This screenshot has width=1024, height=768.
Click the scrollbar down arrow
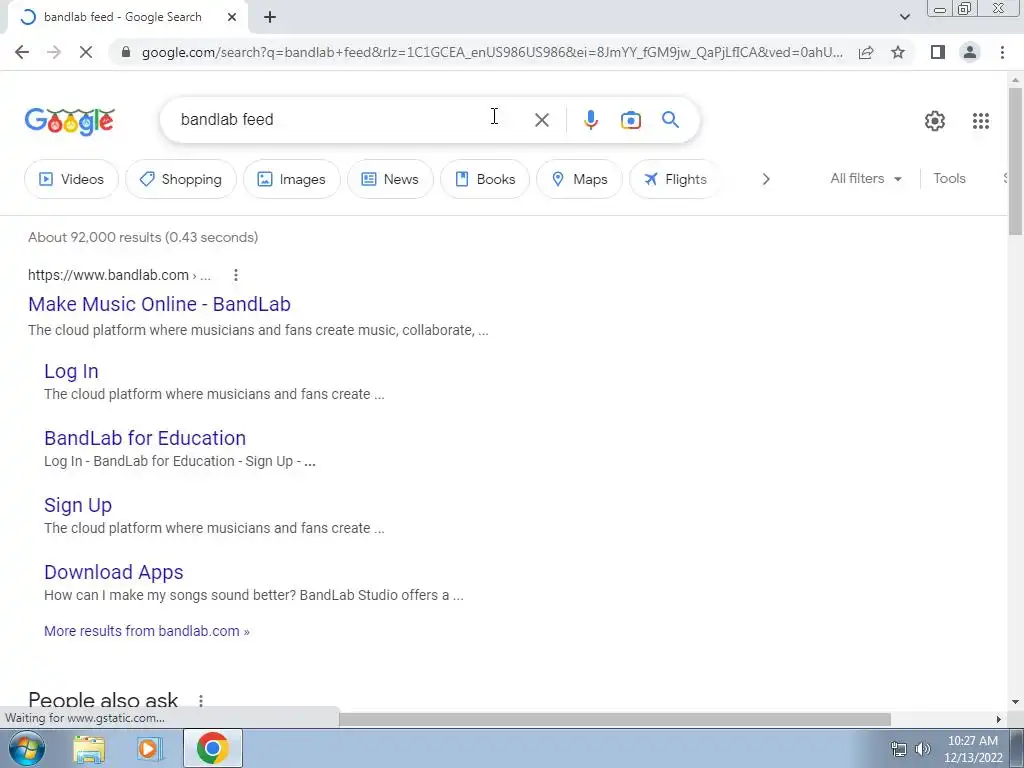pyautogui.click(x=1015, y=702)
